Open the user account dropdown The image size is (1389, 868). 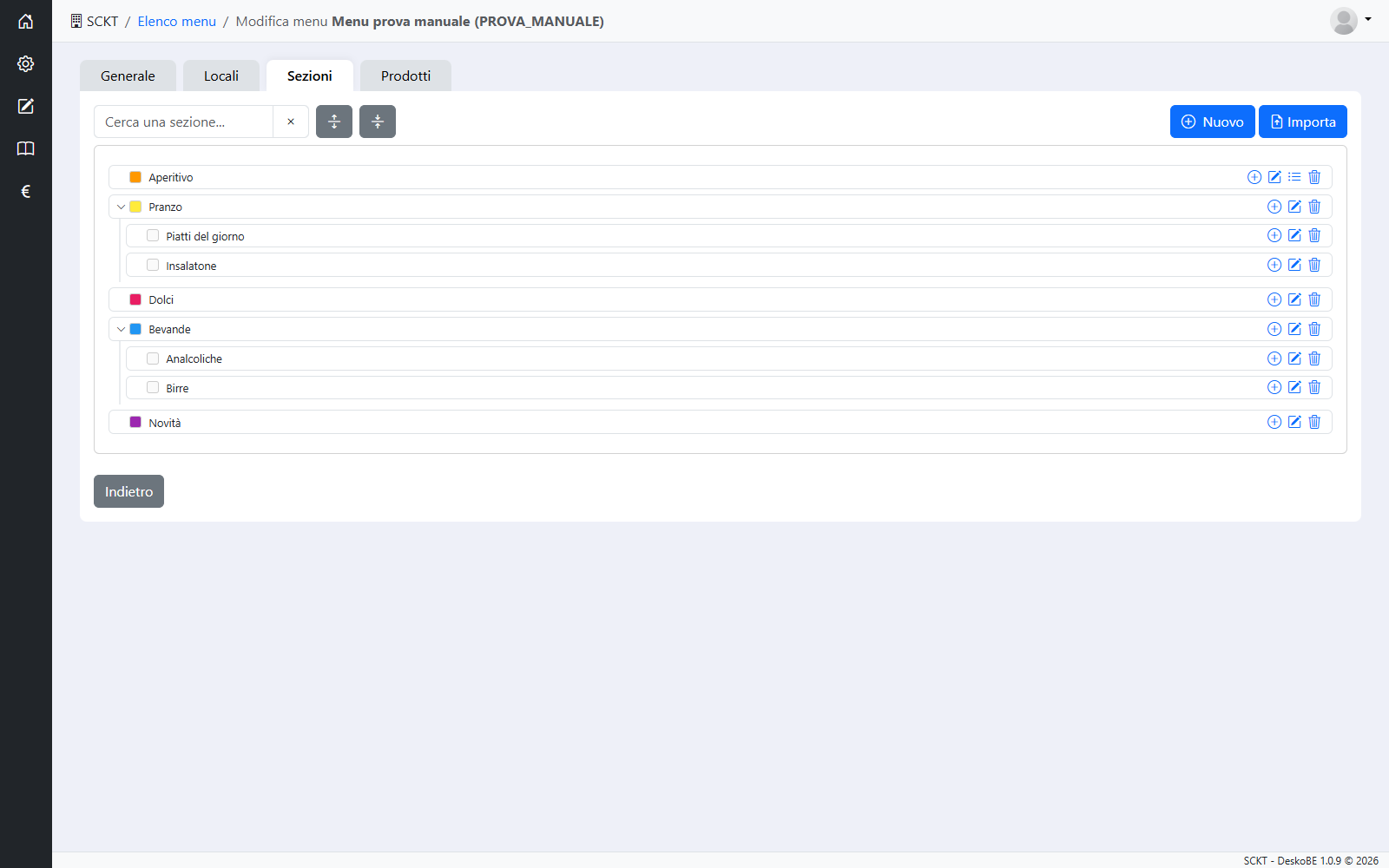(x=1351, y=21)
